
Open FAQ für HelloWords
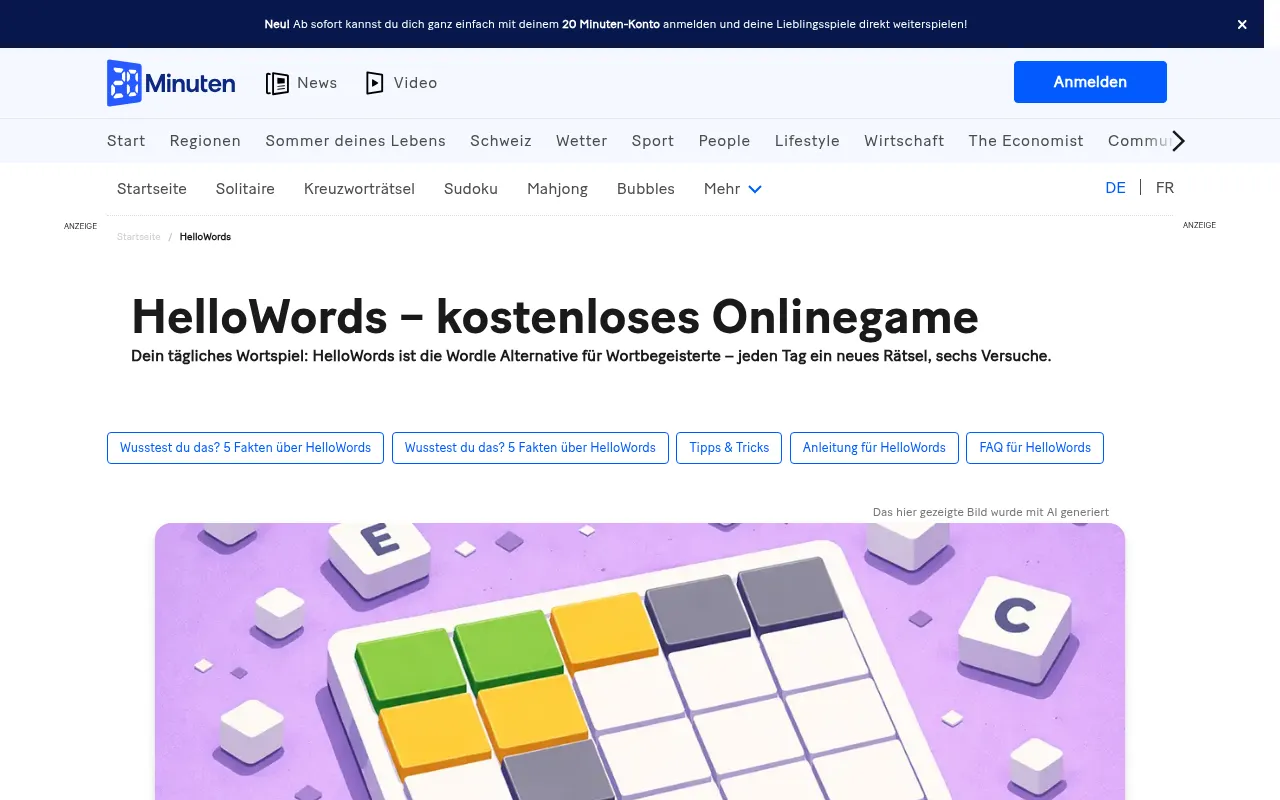1035,448
